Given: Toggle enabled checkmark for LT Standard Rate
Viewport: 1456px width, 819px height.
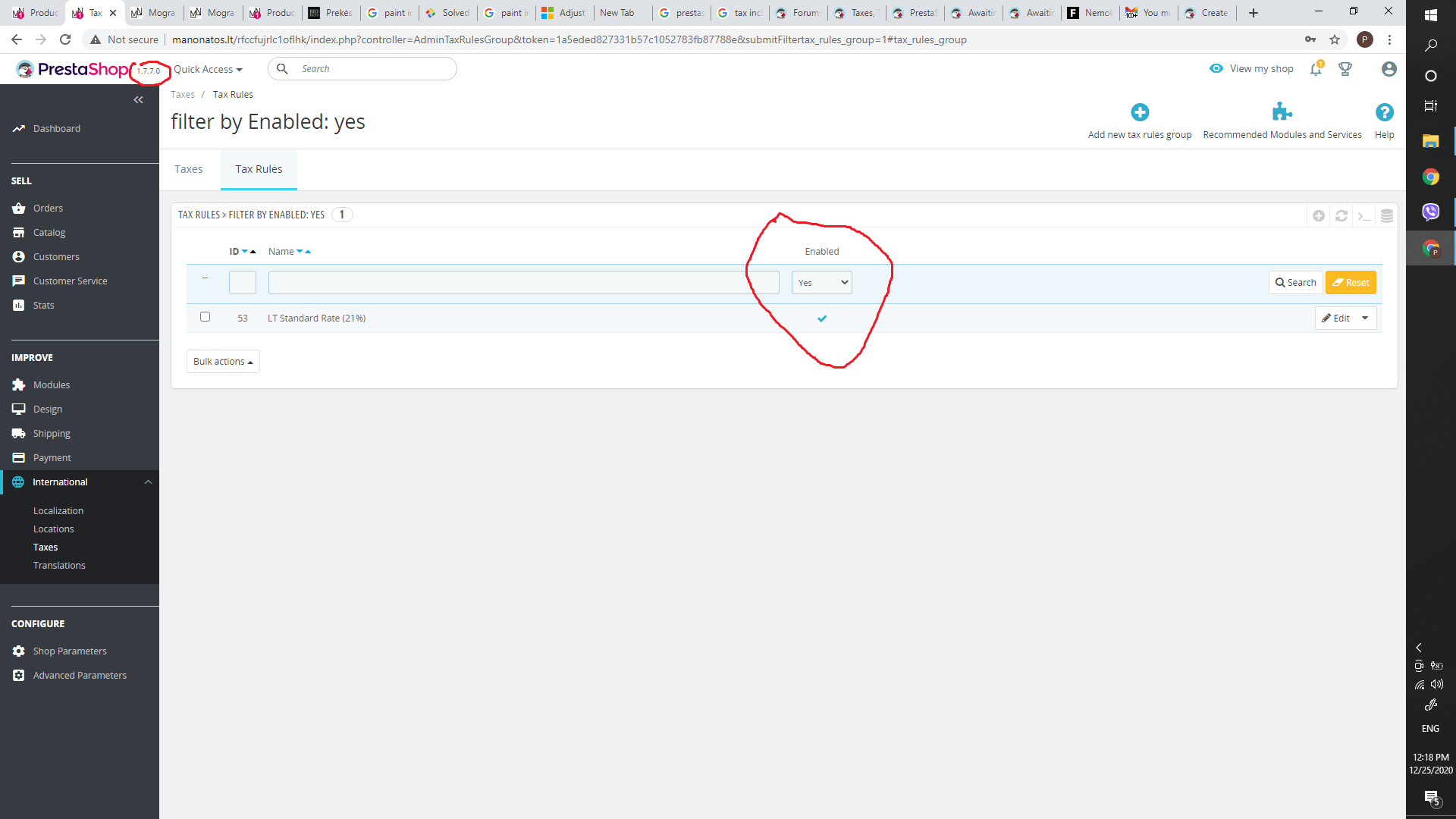Looking at the screenshot, I should tap(821, 318).
